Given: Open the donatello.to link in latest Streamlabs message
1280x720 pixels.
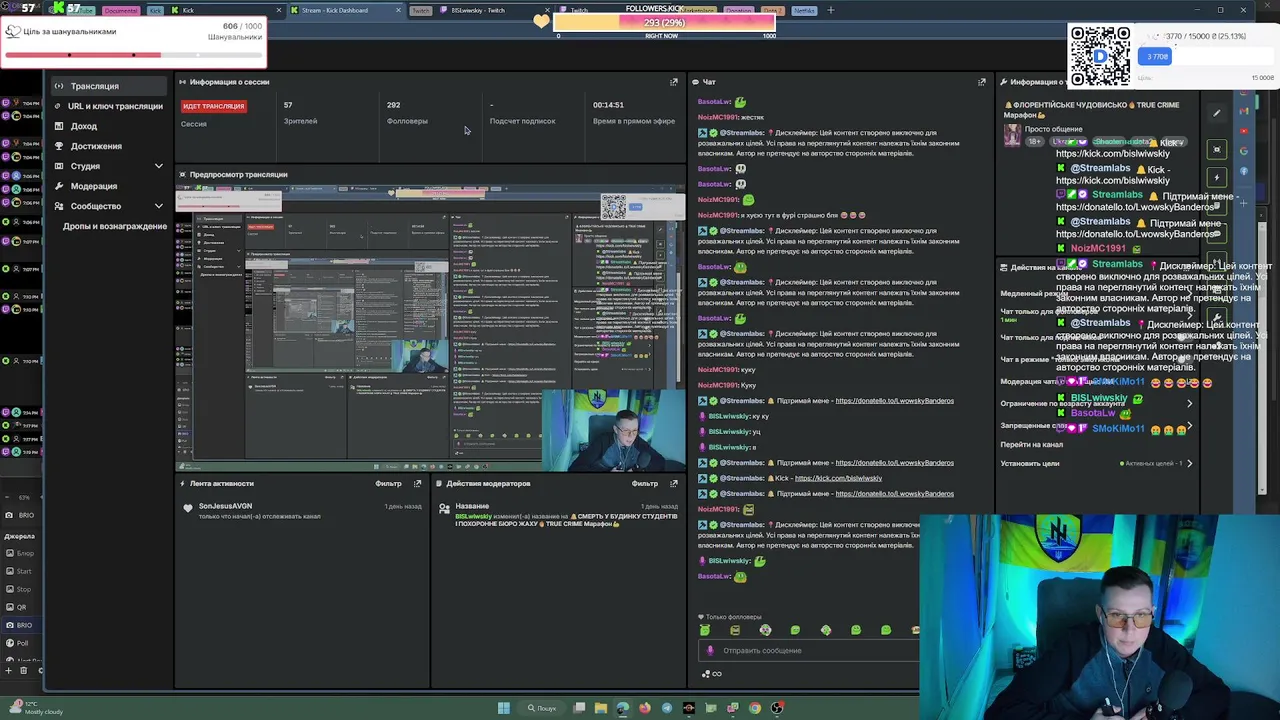Looking at the screenshot, I should tap(894, 494).
